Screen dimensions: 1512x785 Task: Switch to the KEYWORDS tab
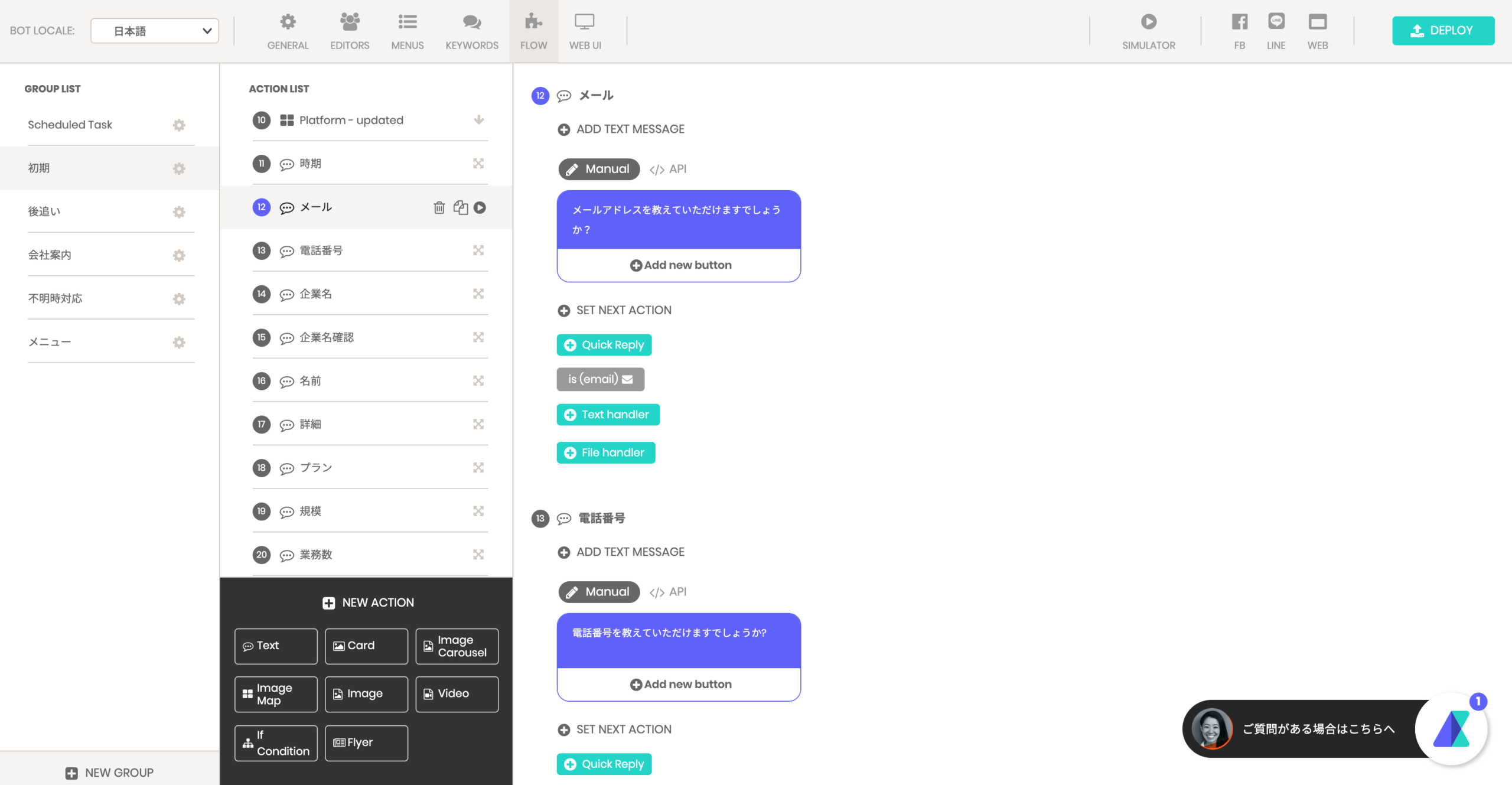471,31
